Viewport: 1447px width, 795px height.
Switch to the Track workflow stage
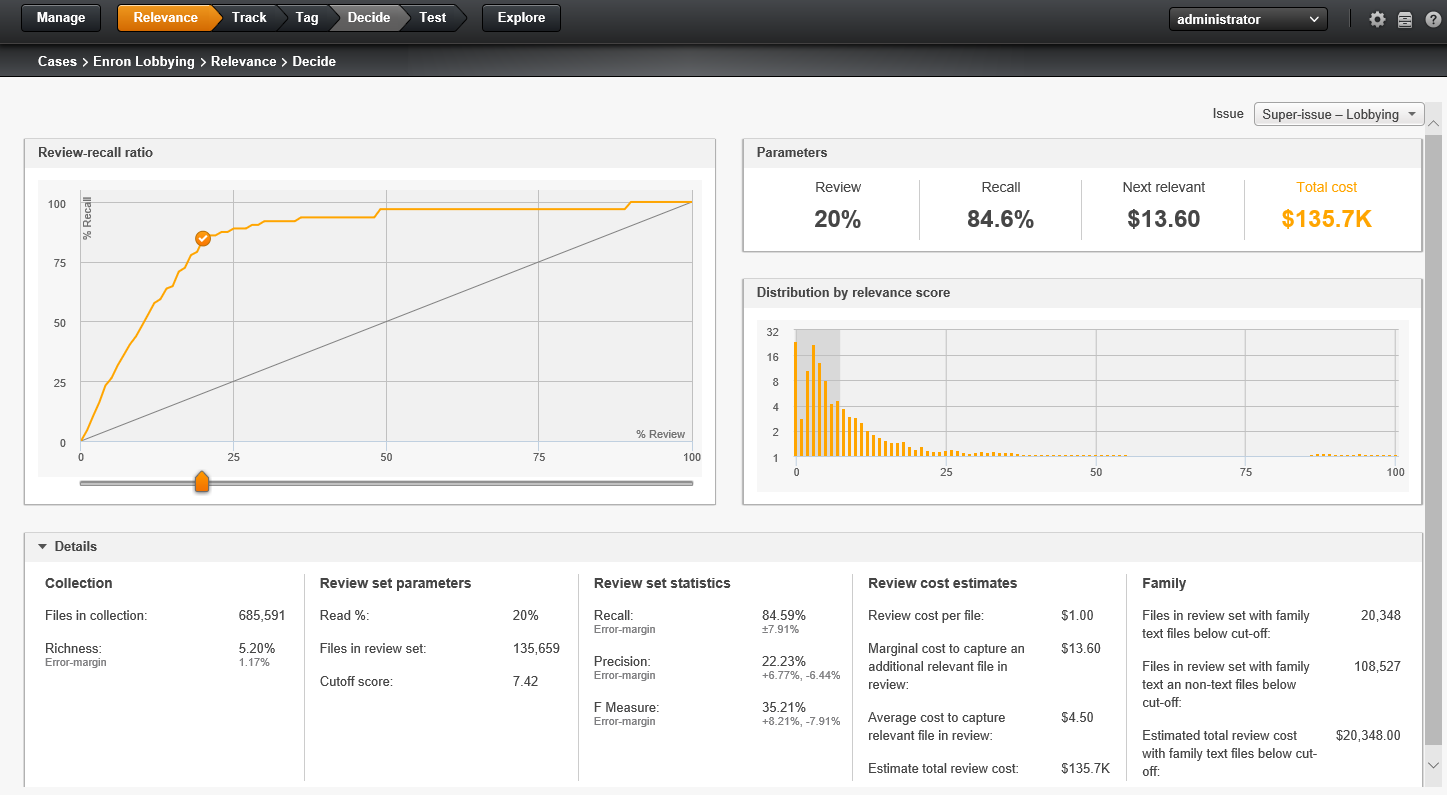coord(248,17)
